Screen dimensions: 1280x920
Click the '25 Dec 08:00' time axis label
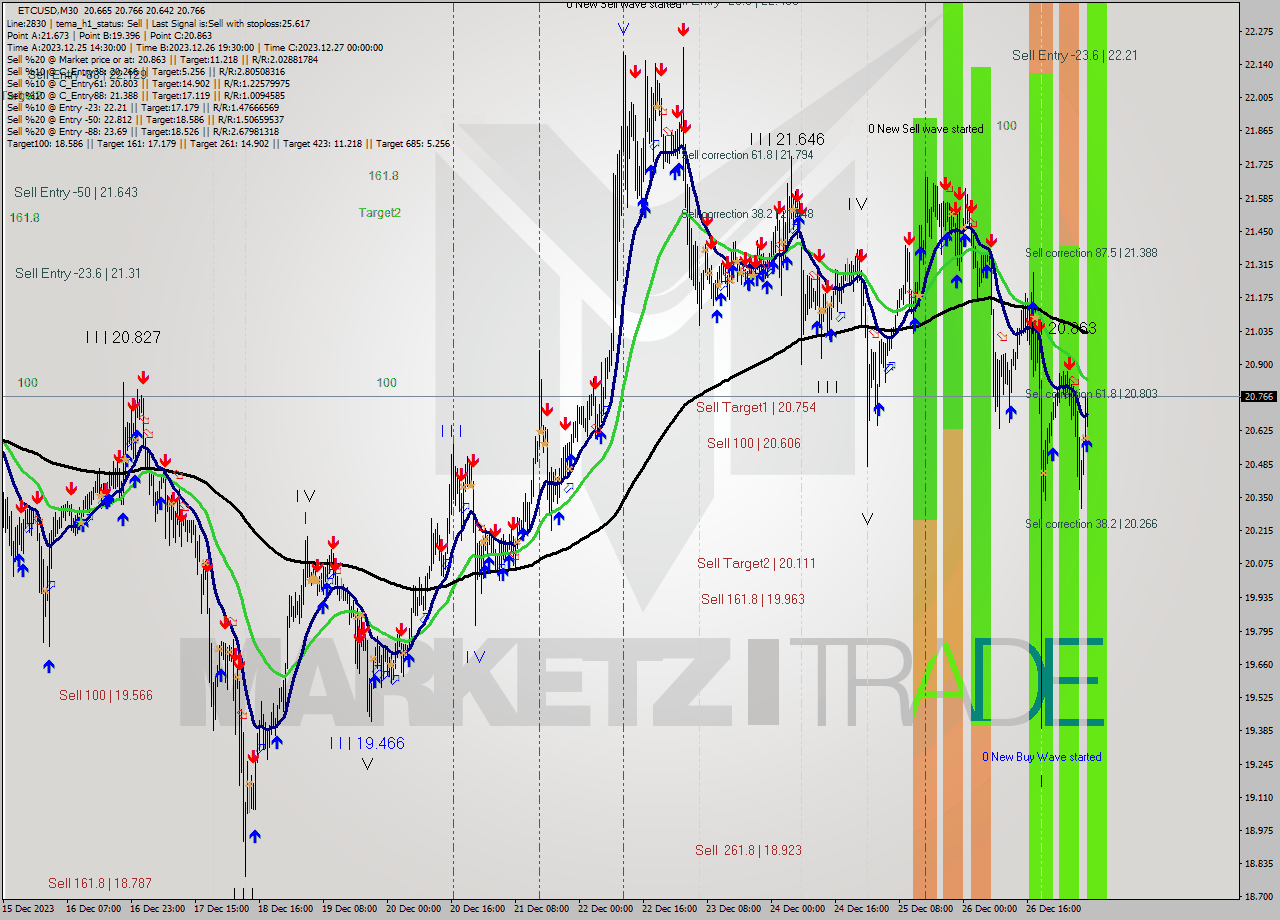point(926,909)
